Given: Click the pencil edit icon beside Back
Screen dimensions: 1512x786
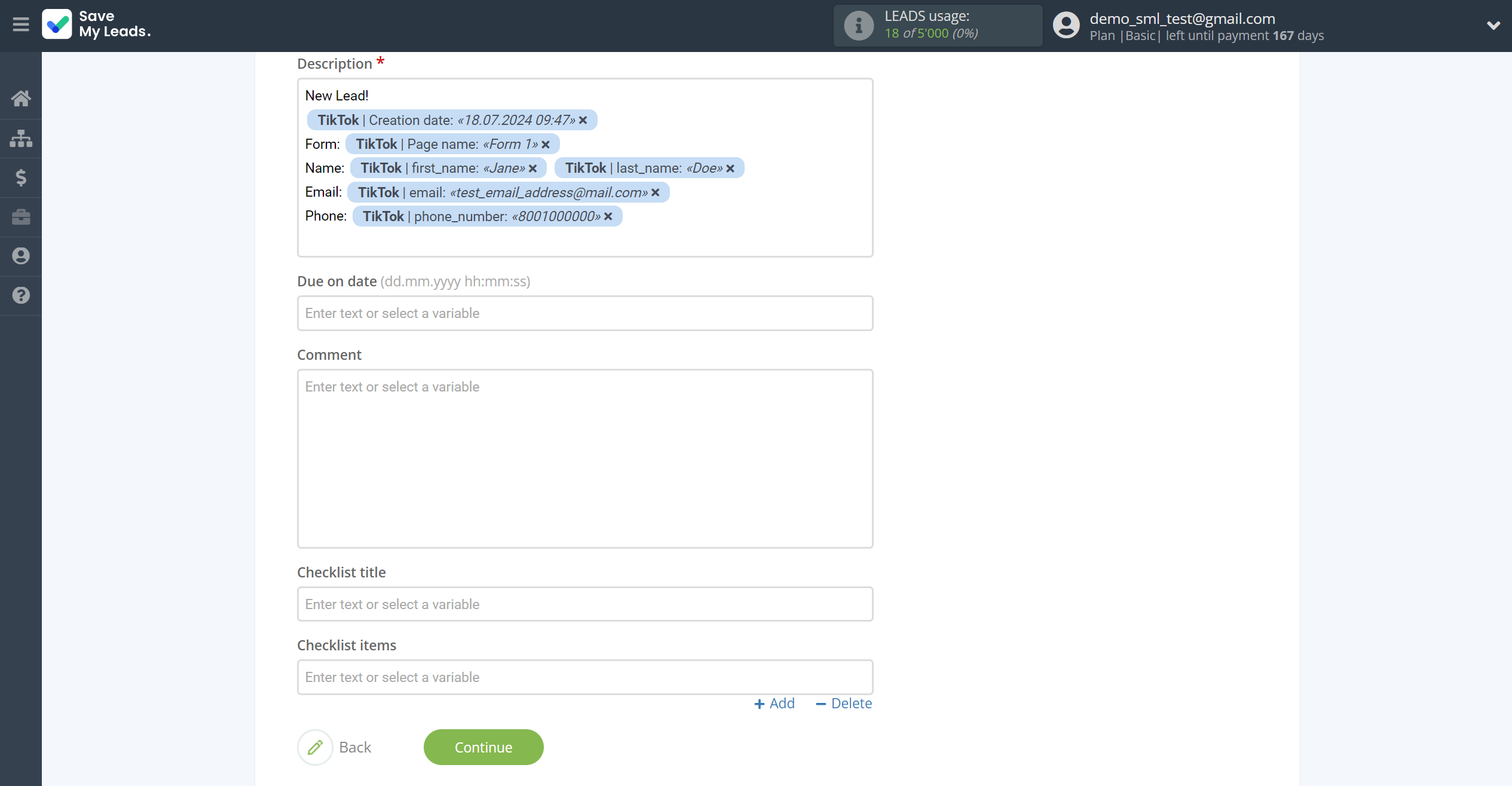Looking at the screenshot, I should (315, 747).
